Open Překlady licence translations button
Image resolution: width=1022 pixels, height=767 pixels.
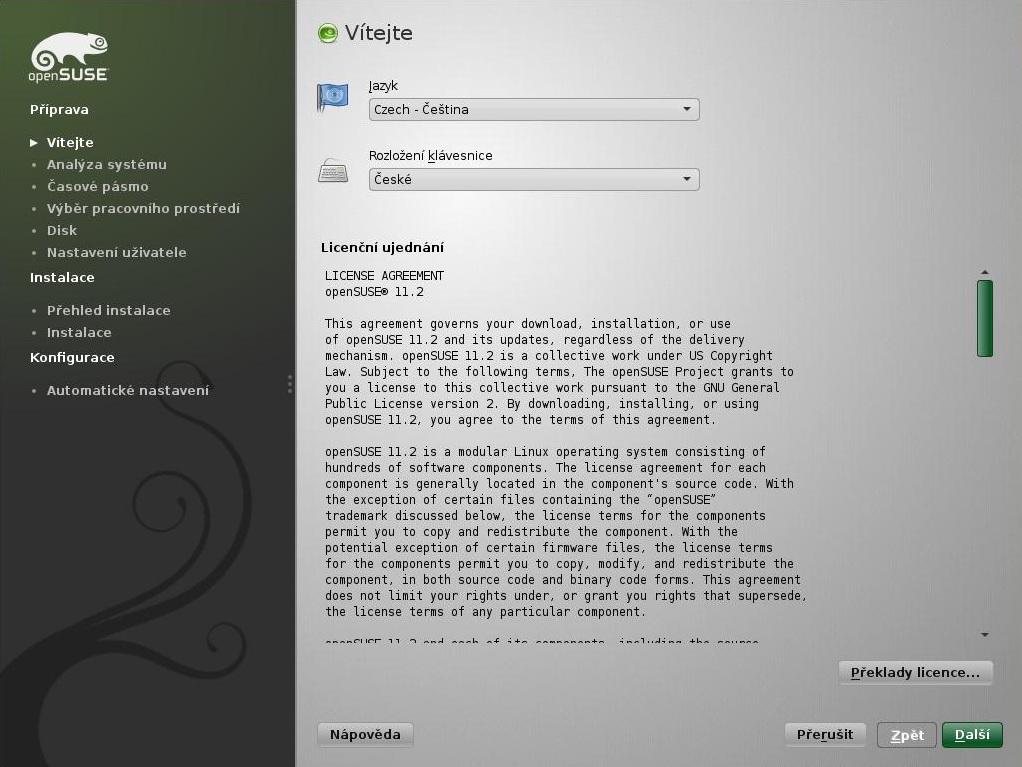pos(915,673)
